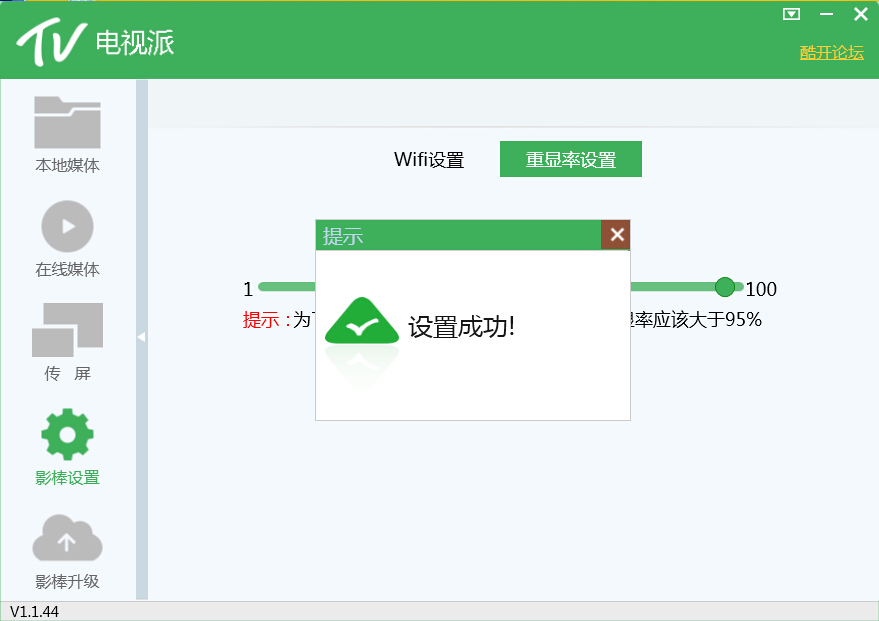Open the 本地媒体 local media panel
This screenshot has width=879, height=621.
66,135
